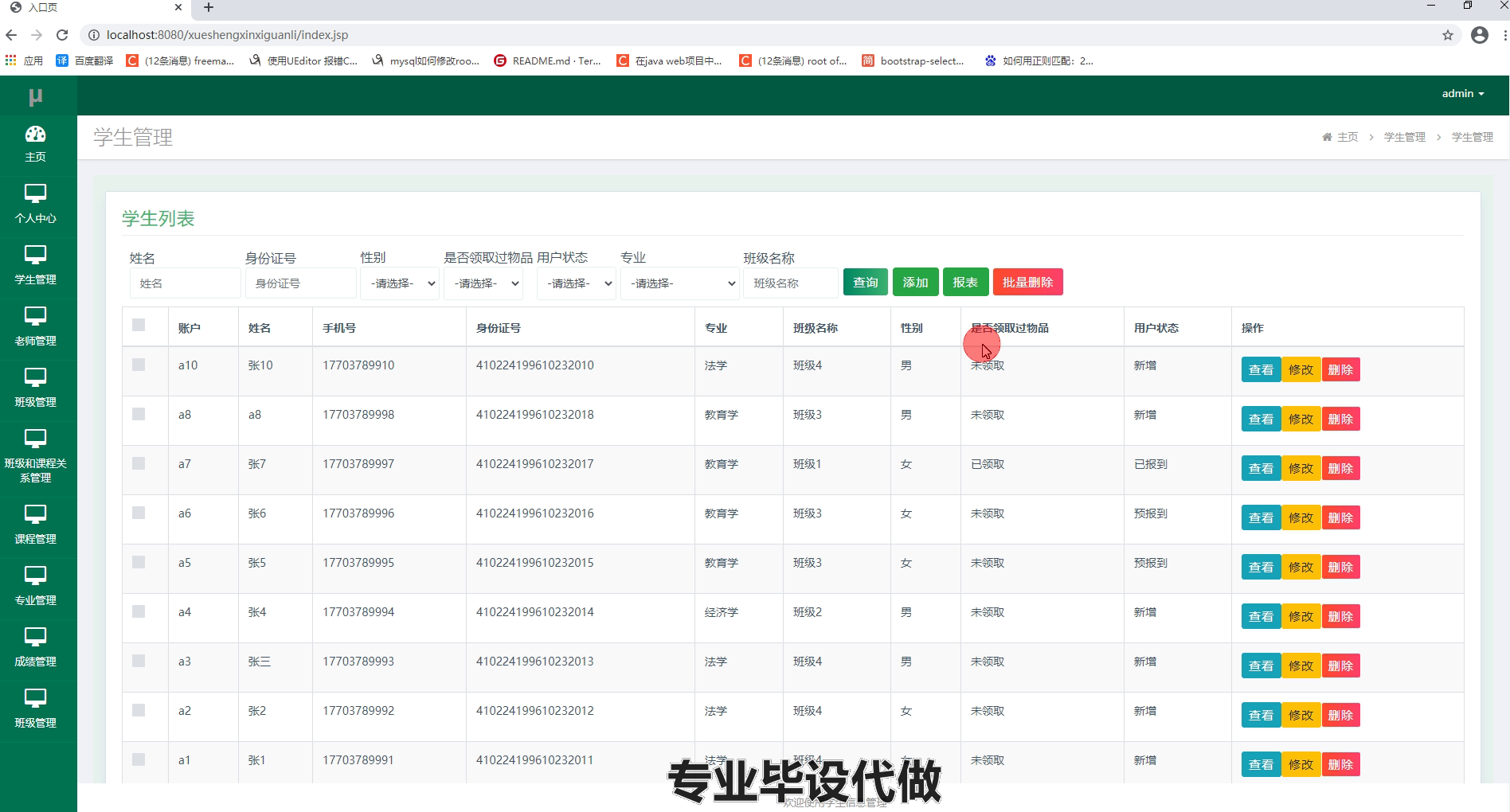Check the row checkbox for a3
This screenshot has height=812, width=1510.
click(x=139, y=661)
